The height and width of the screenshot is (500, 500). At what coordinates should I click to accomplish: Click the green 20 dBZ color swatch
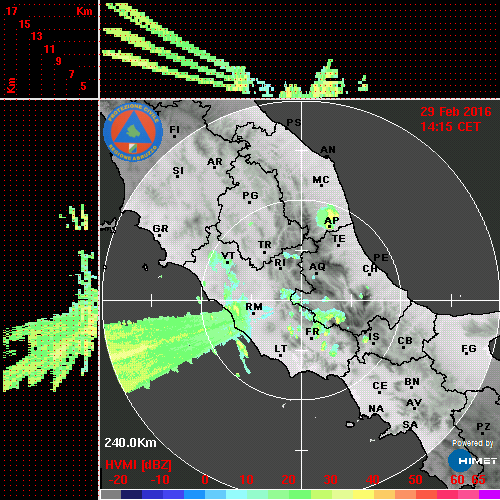pyautogui.click(x=278, y=494)
